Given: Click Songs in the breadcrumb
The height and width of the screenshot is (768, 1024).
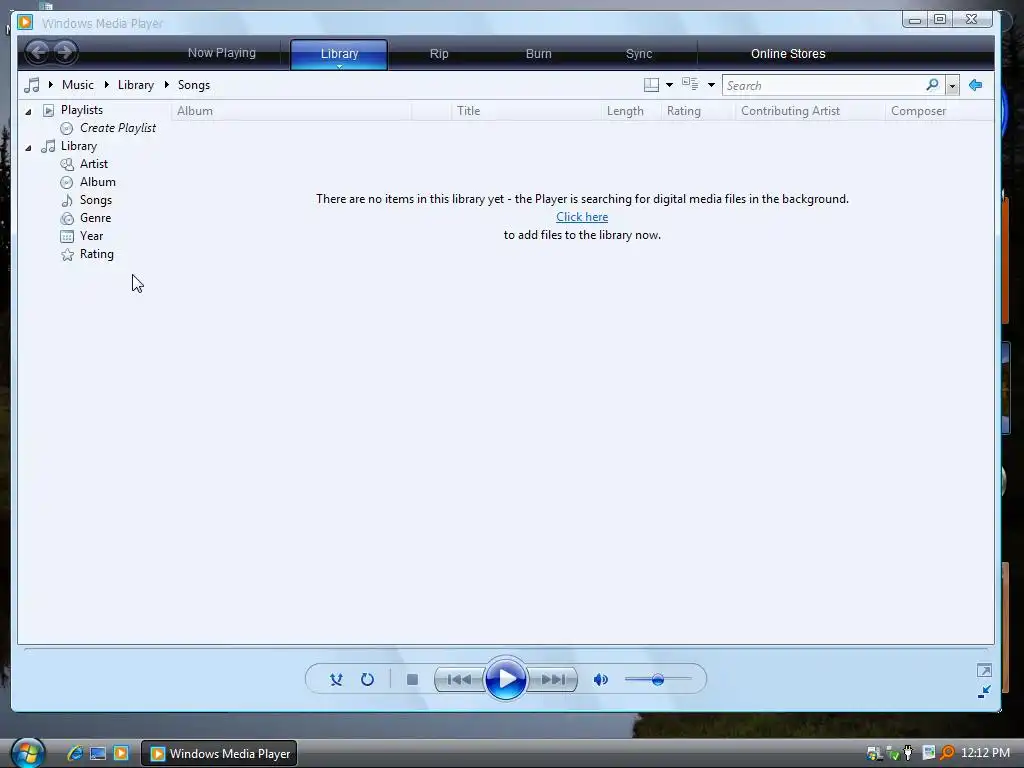Looking at the screenshot, I should pos(194,85).
